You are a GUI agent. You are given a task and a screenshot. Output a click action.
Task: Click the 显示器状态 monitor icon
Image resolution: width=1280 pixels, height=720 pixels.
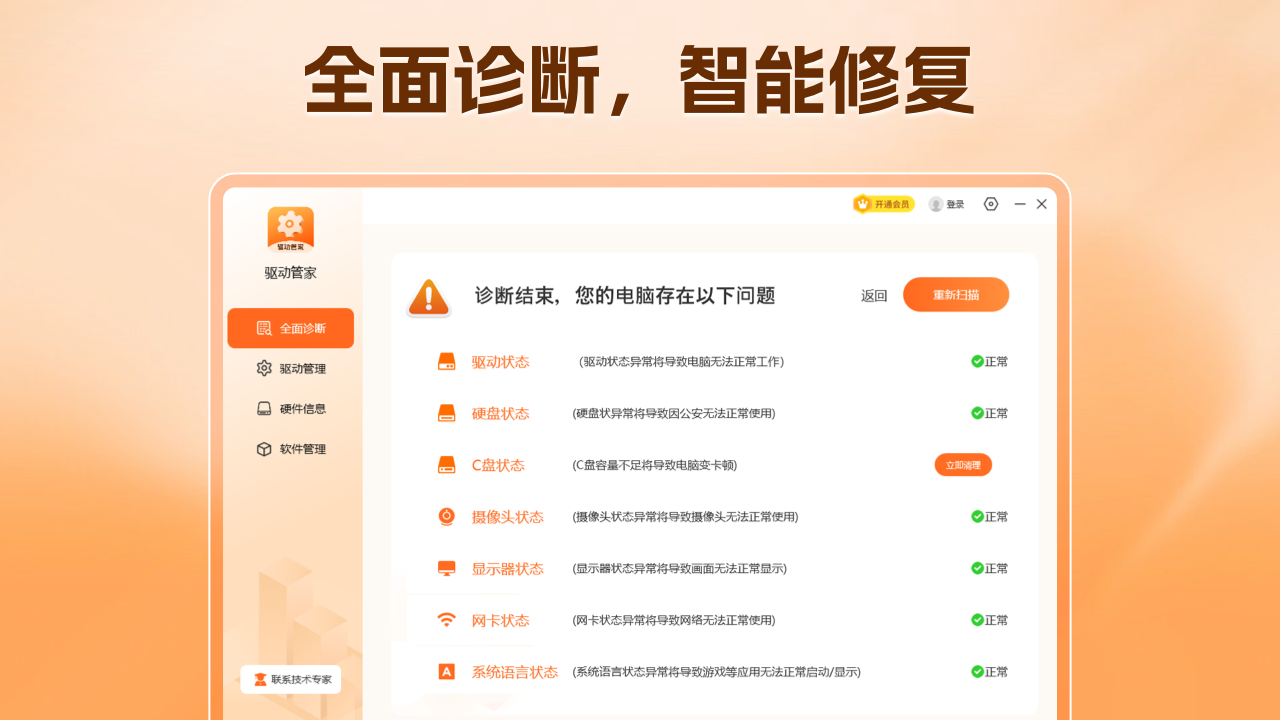tap(447, 568)
